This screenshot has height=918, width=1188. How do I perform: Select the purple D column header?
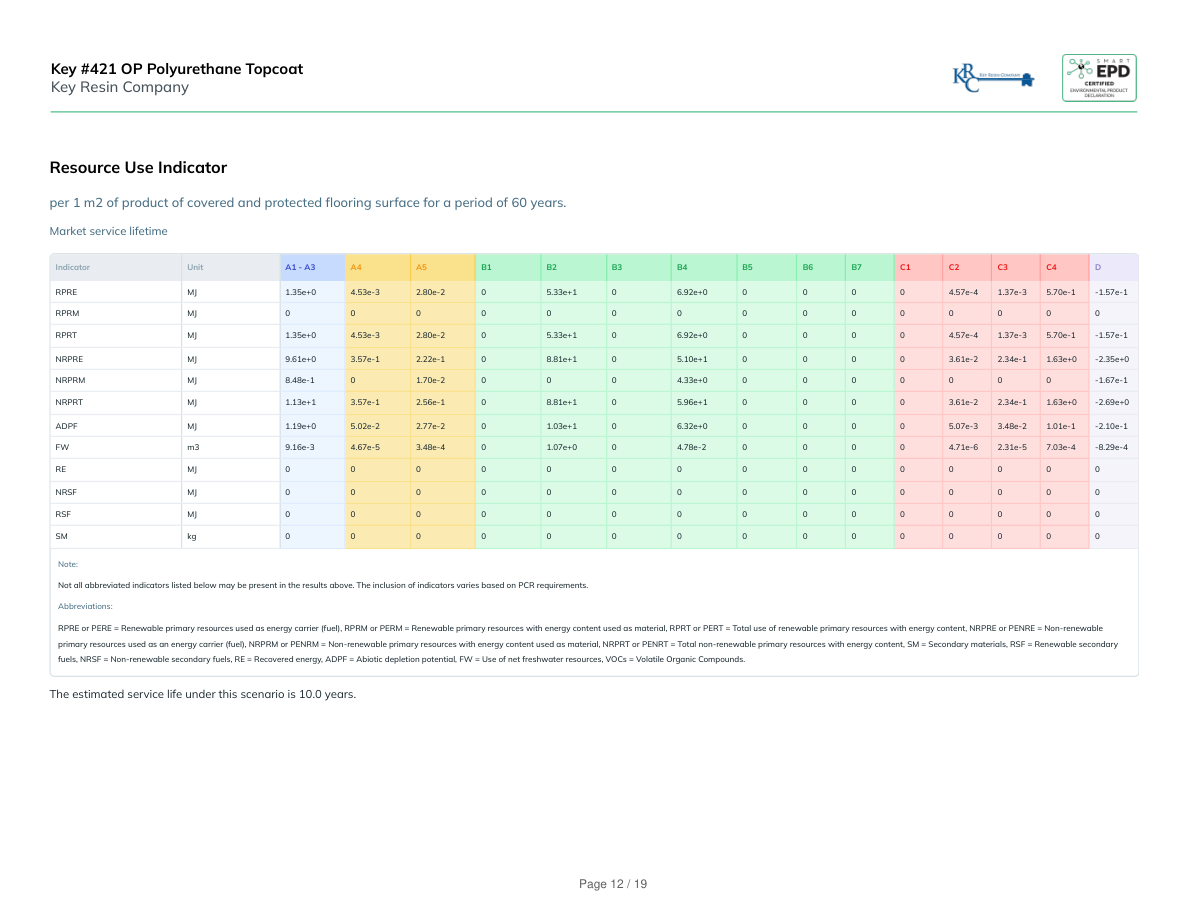click(1098, 267)
